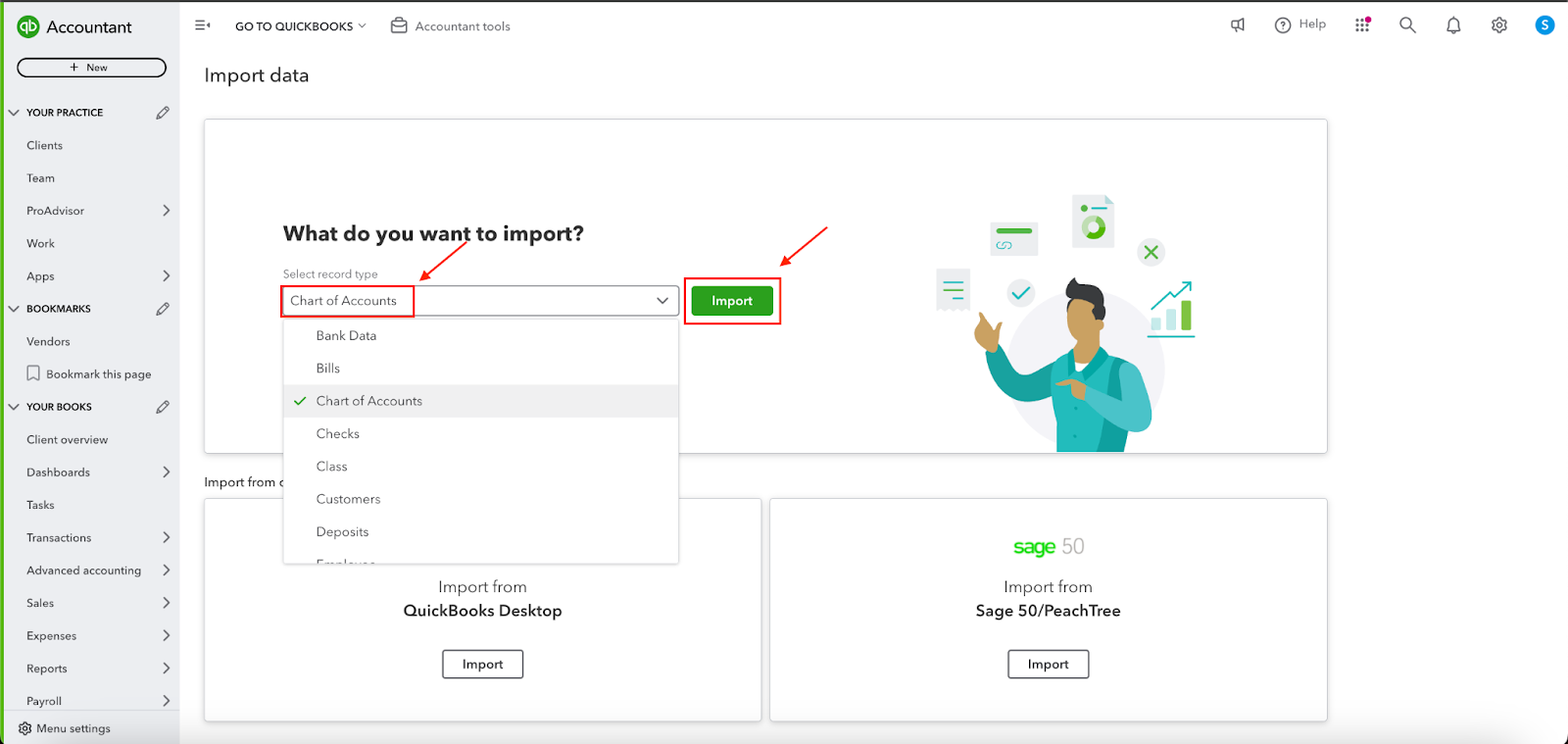Select Deposits from the record type list
Screen dimensions: 1568x744
click(481, 531)
